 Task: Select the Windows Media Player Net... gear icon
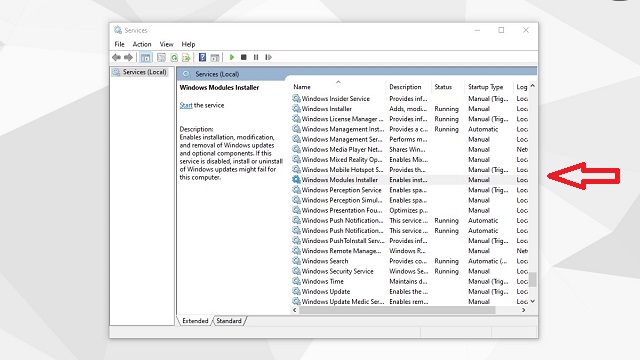pos(296,149)
